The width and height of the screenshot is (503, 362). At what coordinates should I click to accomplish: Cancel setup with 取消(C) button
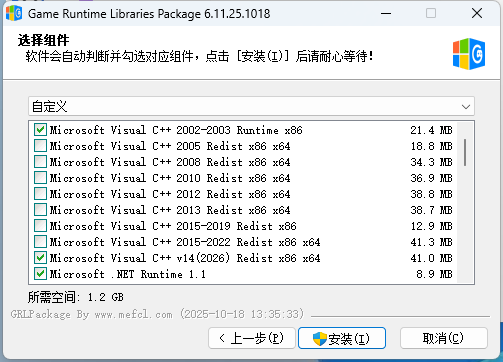(x=444, y=338)
